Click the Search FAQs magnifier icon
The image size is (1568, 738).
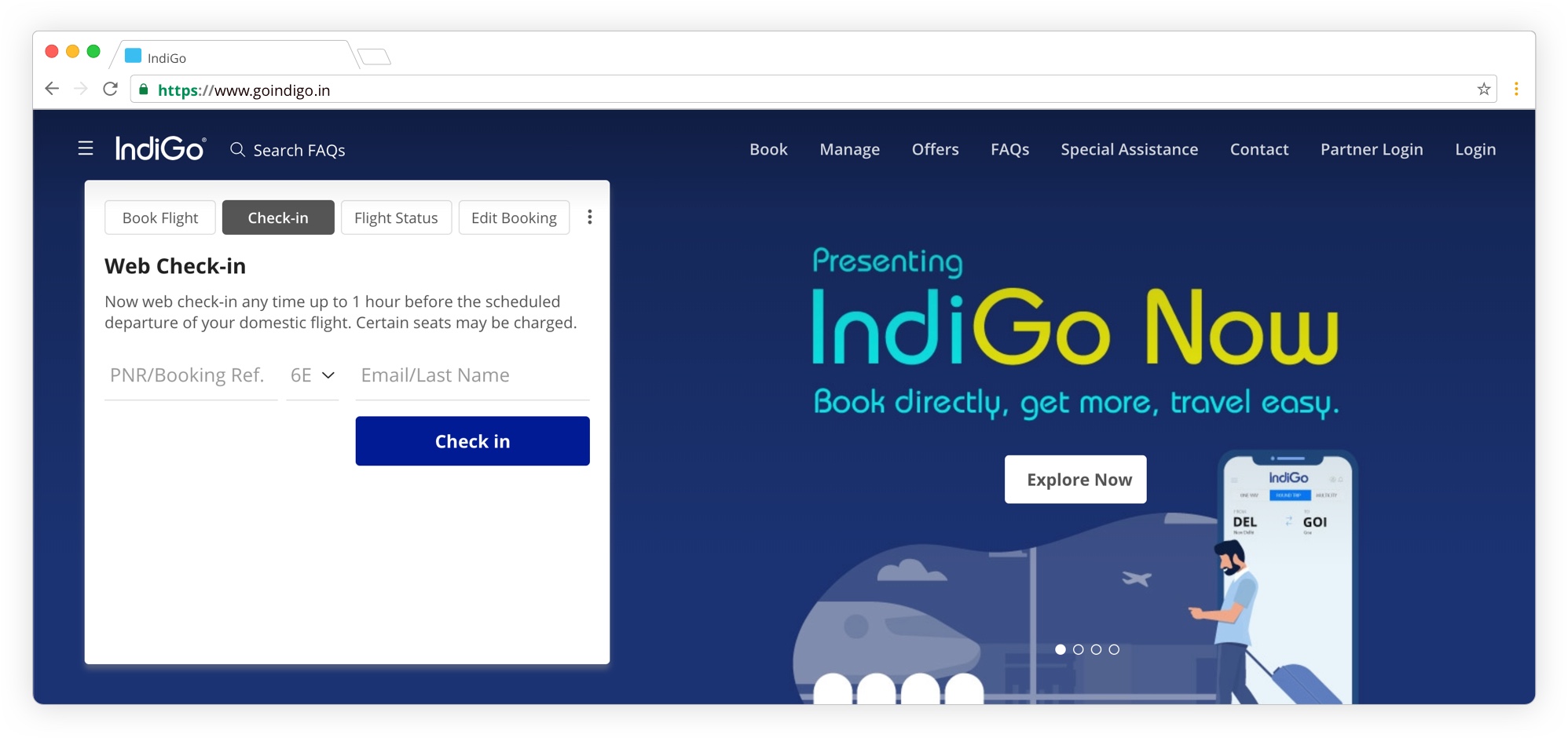[237, 149]
